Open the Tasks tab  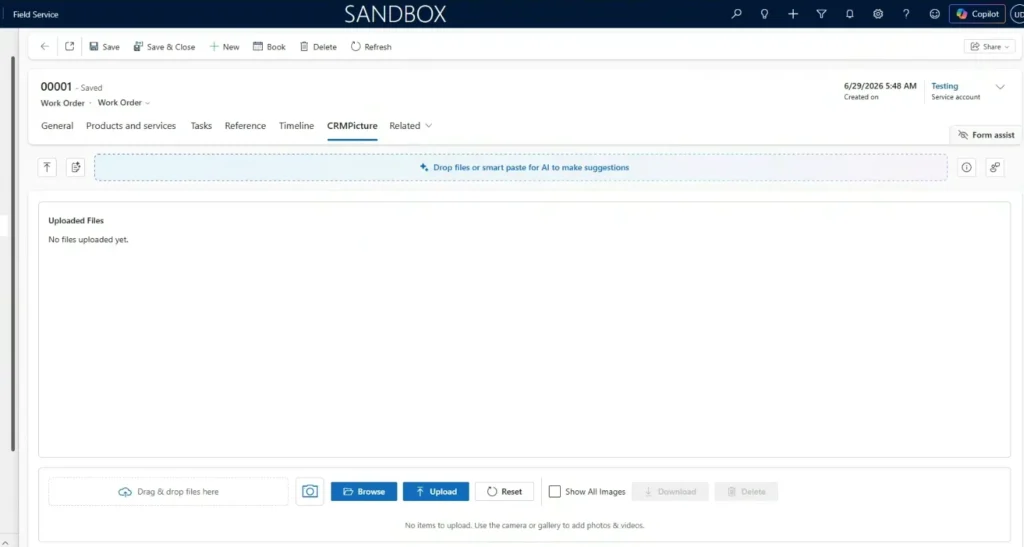click(x=201, y=126)
